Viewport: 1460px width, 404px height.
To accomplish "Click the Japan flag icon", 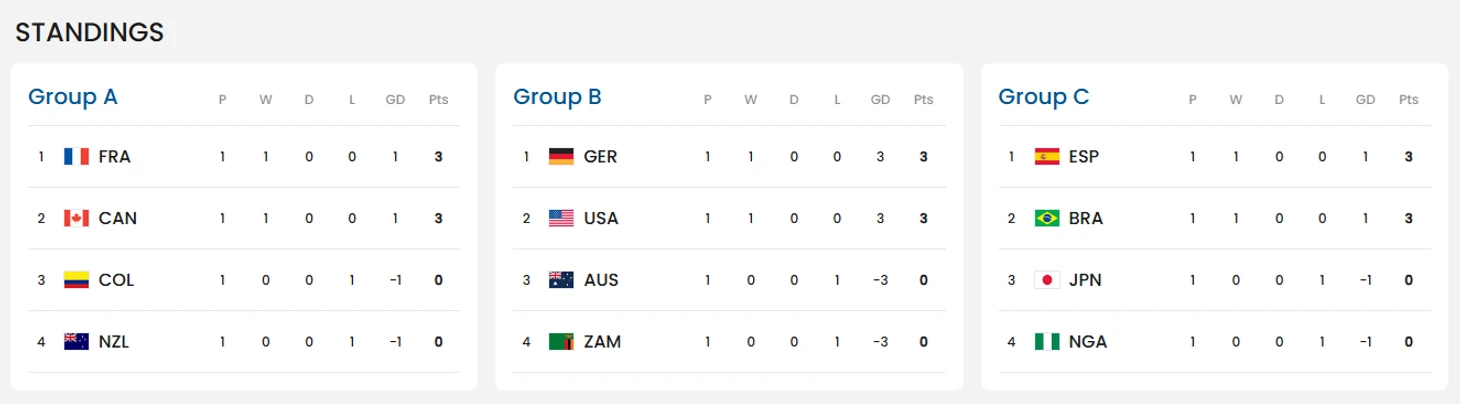I will coord(1047,280).
